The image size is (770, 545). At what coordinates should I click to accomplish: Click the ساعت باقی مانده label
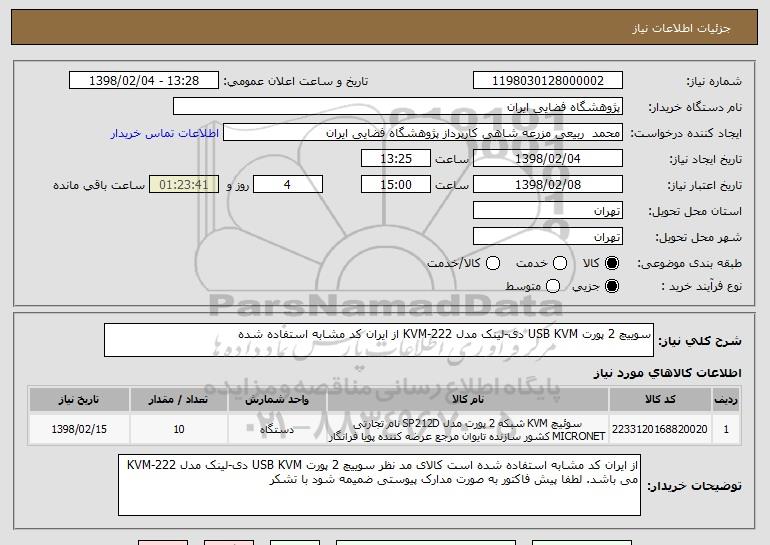[99, 185]
